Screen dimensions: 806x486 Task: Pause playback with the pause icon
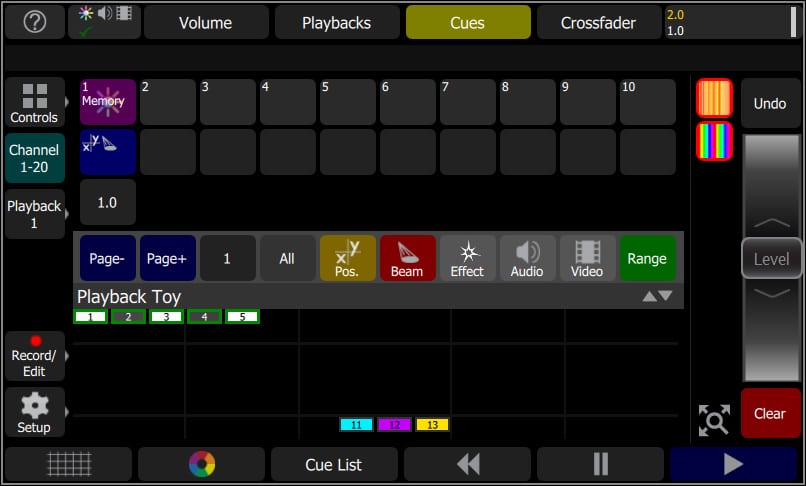click(600, 464)
